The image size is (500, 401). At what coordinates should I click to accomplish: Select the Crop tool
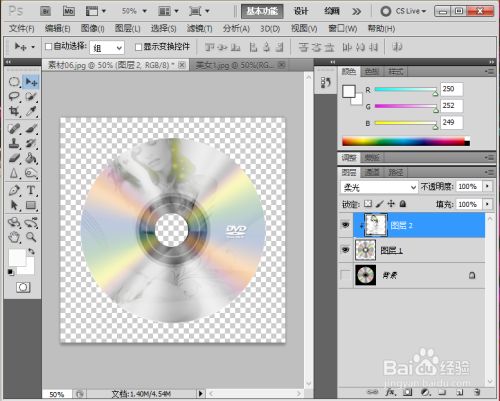pos(14,111)
